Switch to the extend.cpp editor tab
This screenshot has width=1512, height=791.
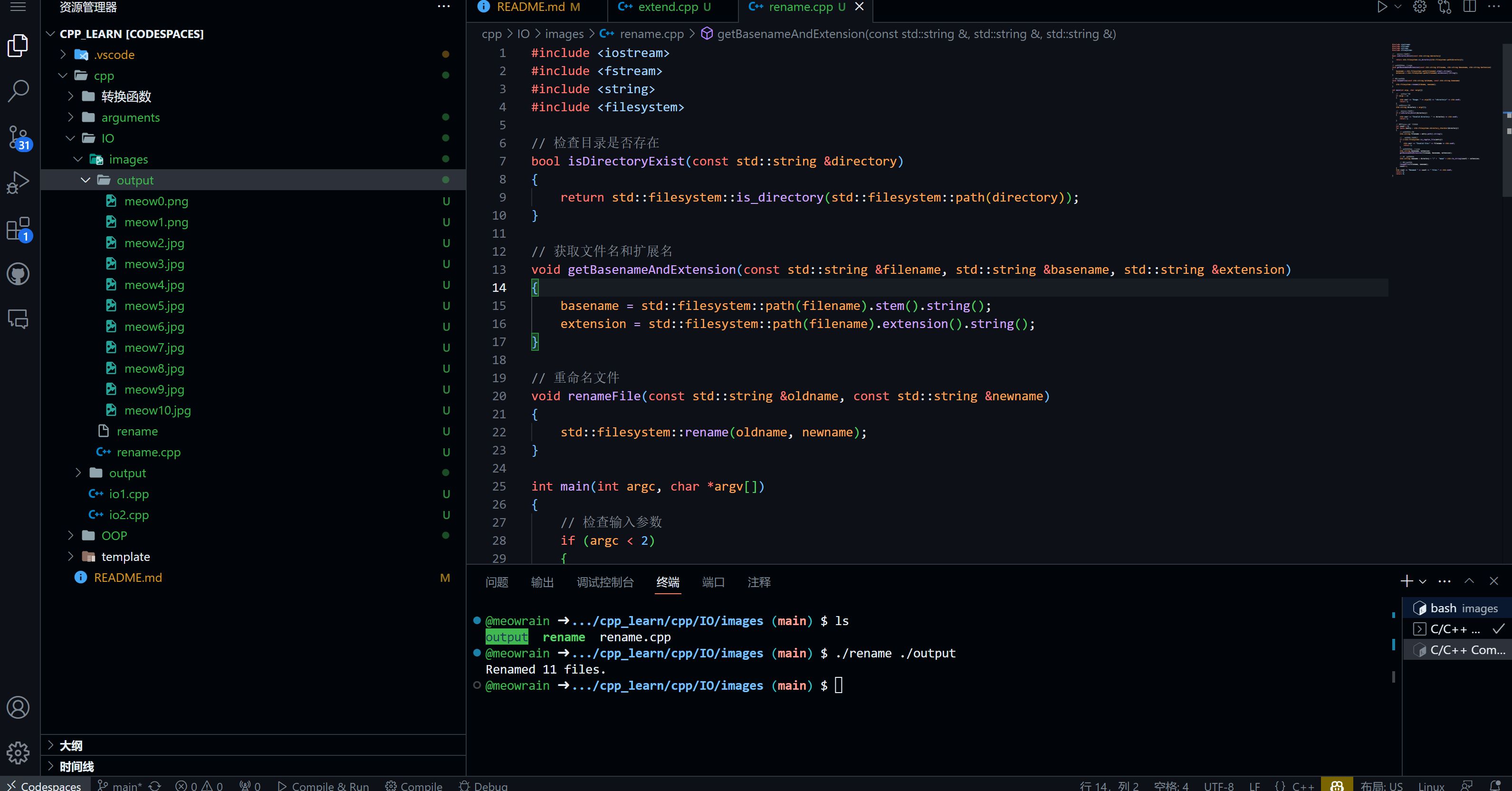tap(667, 7)
